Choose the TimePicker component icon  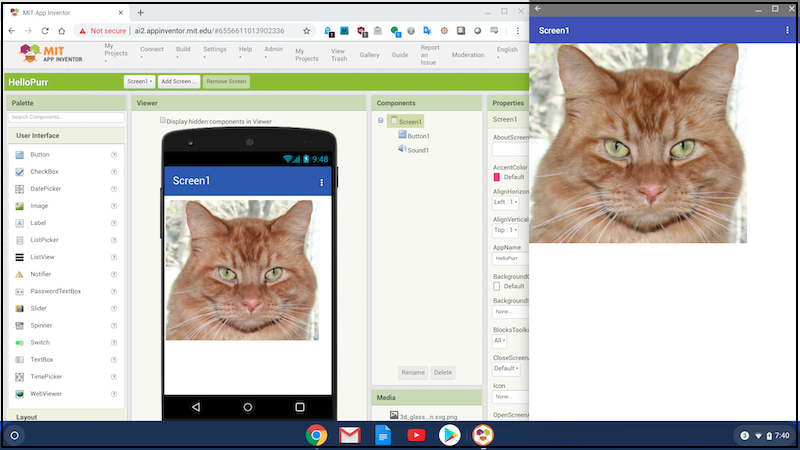coord(19,377)
